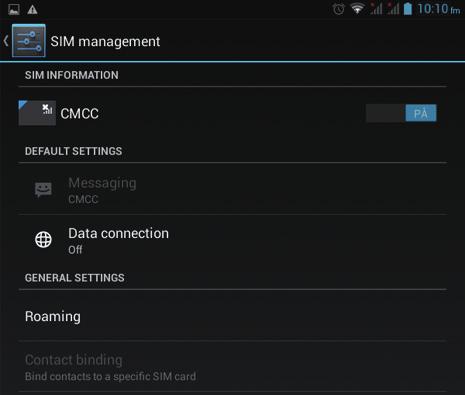Open the Messaging default SIM selector
Screen dimensions: 465x395
[x=232, y=189]
